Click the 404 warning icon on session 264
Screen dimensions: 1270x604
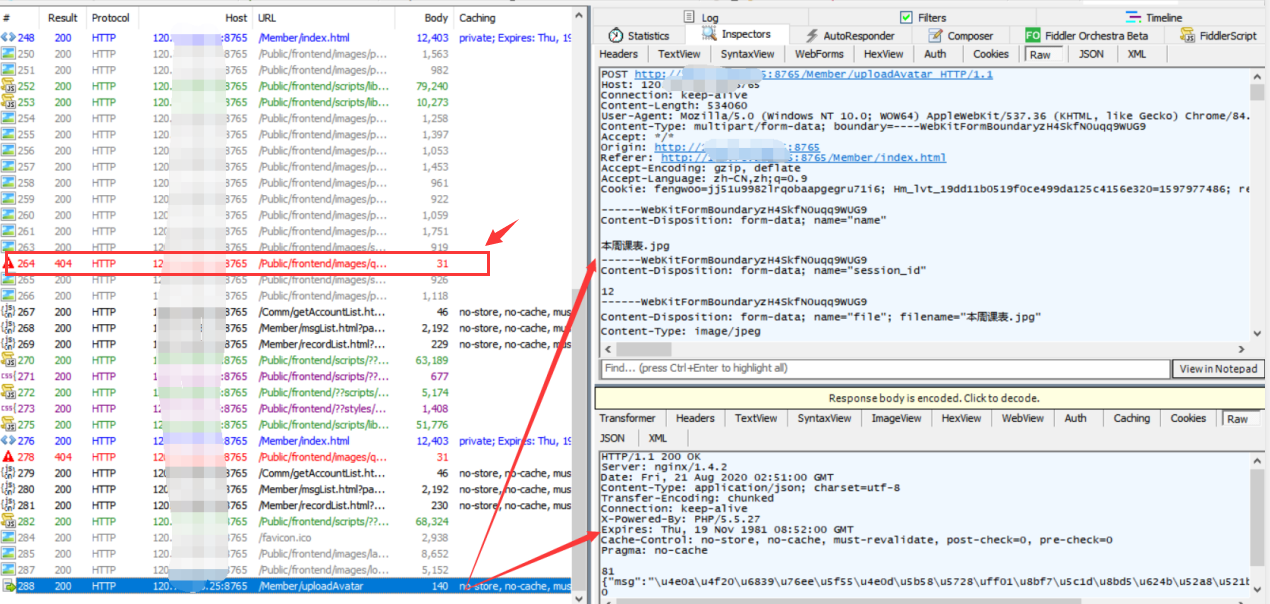(x=8, y=264)
